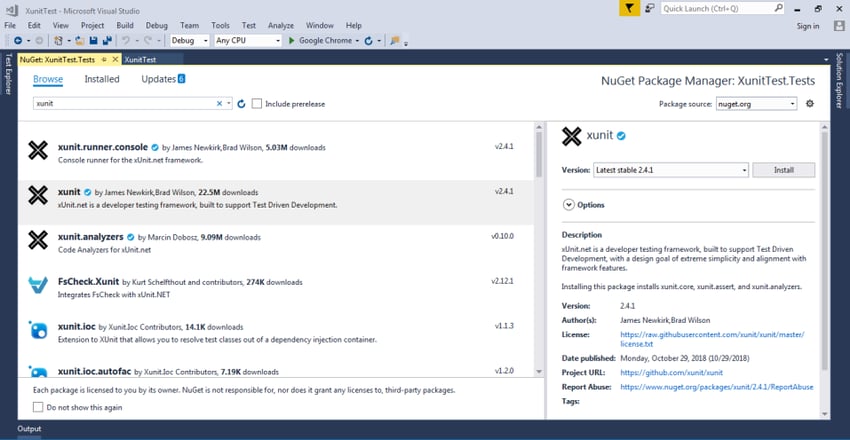Enable the Include prerelease checkbox

coord(257,103)
